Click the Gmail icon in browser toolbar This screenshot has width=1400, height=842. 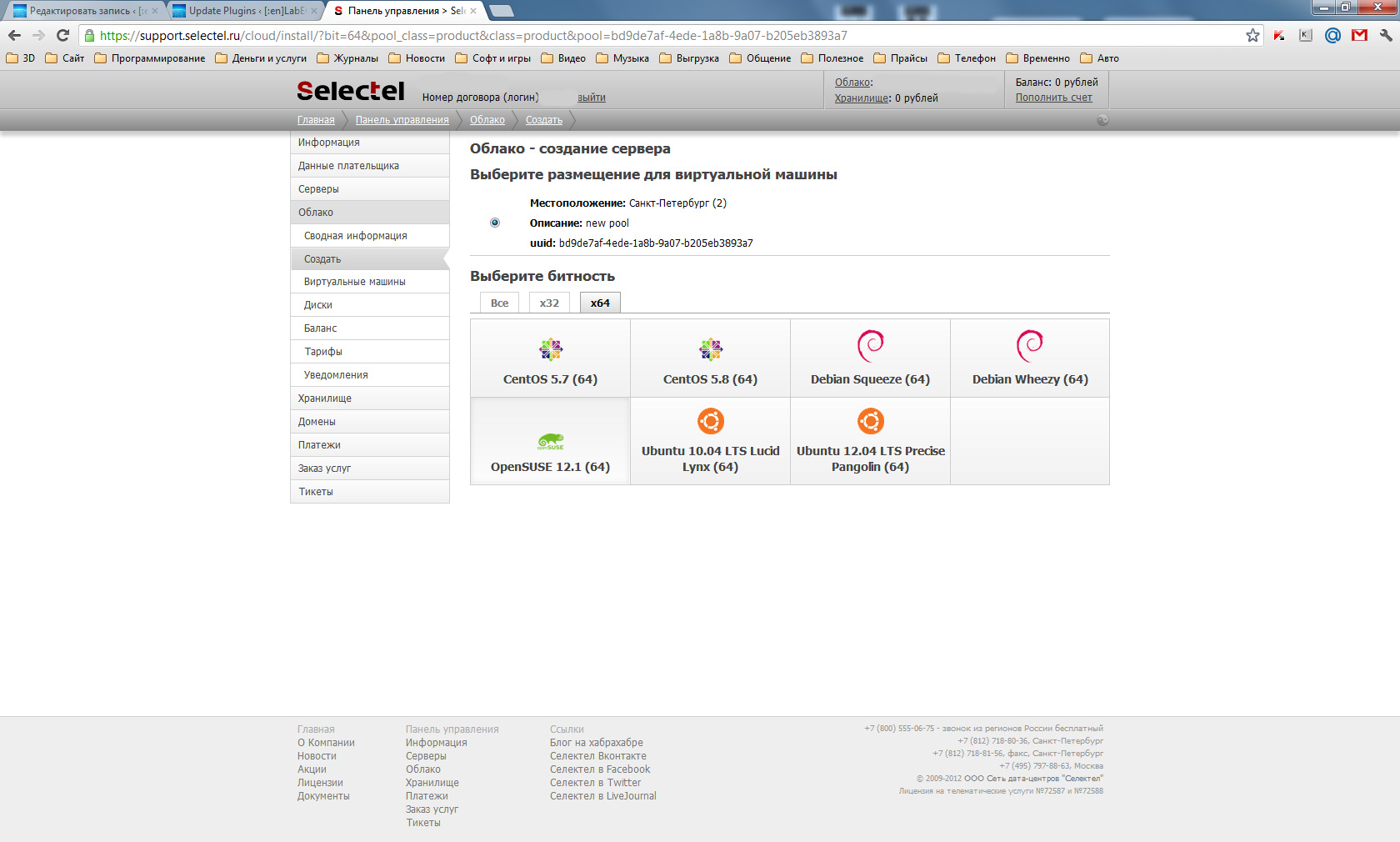click(1359, 35)
